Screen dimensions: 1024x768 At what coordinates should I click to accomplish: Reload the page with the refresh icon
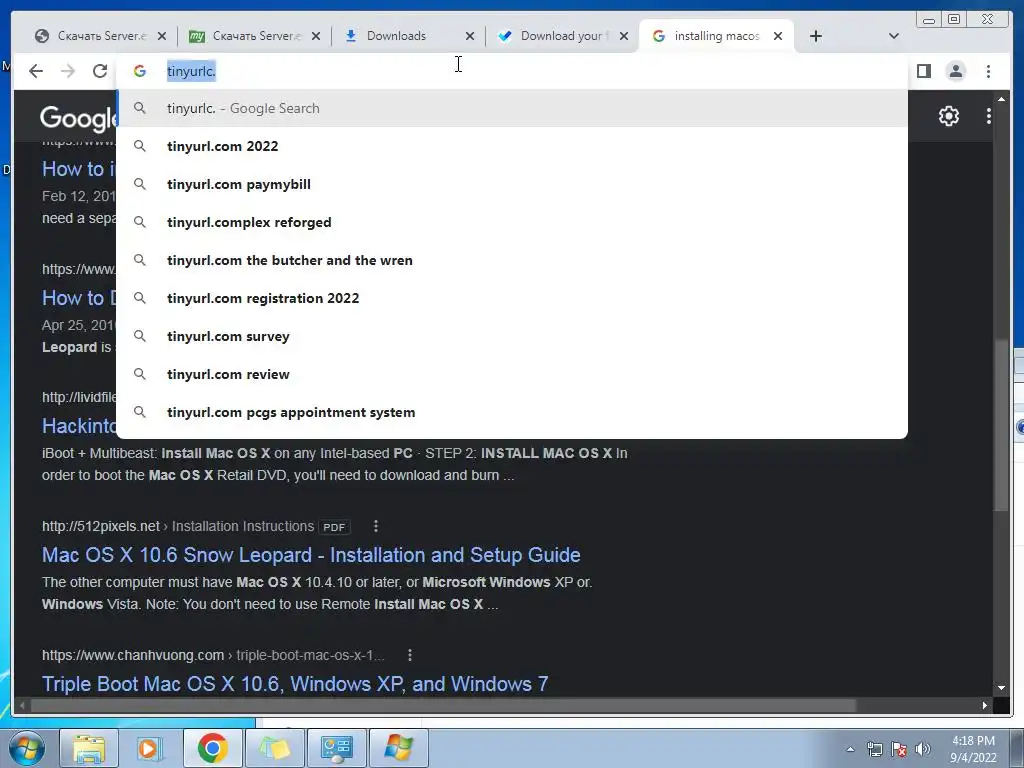tap(100, 71)
